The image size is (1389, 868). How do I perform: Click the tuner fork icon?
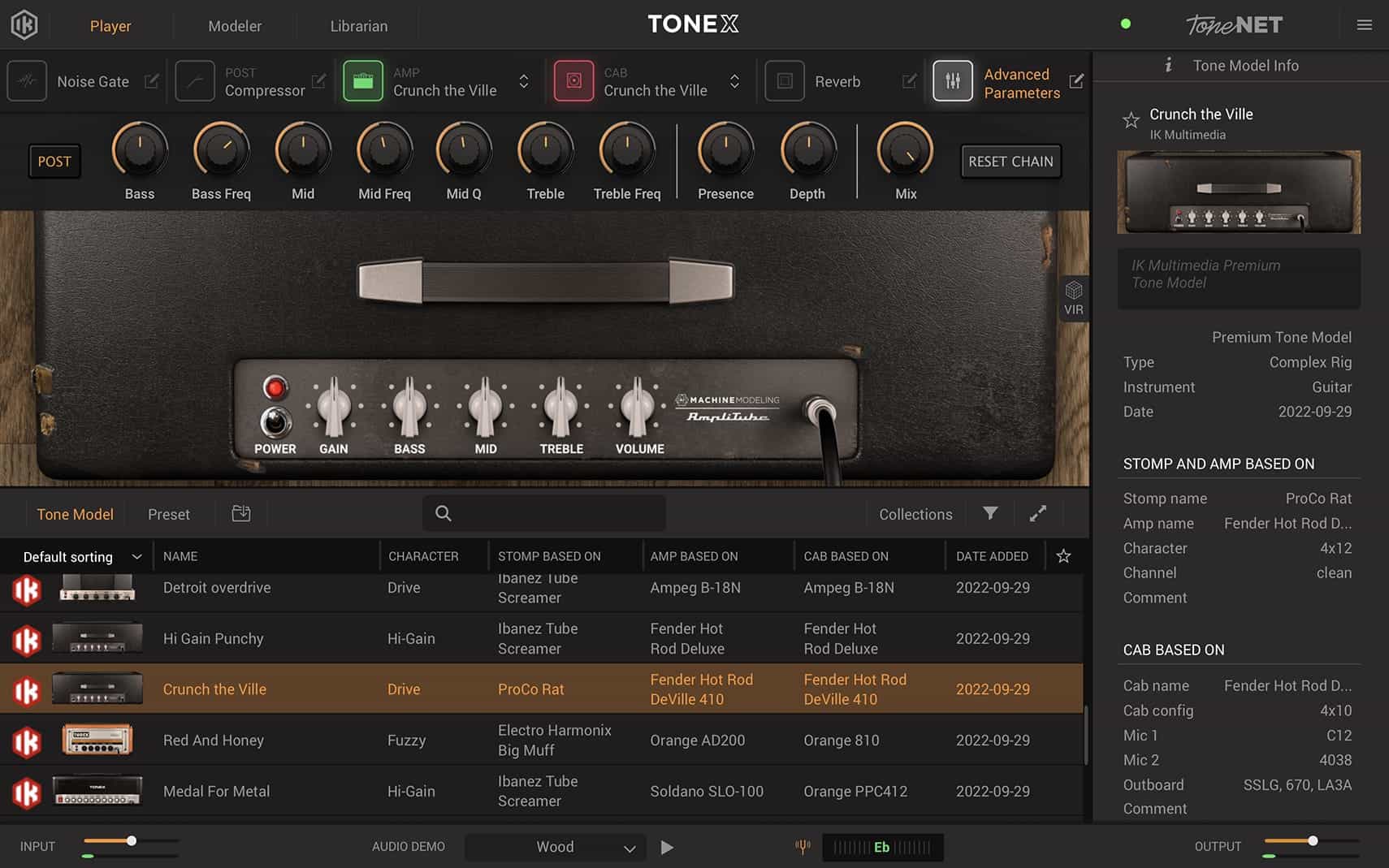[x=803, y=847]
